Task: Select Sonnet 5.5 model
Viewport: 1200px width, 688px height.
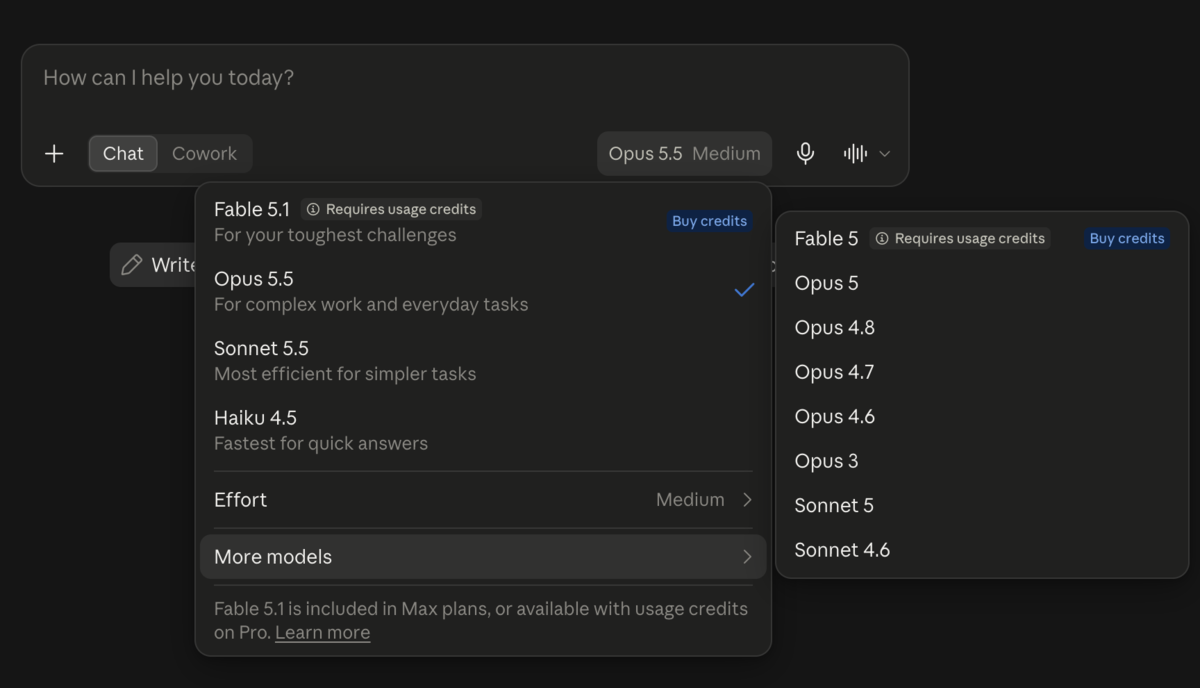Action: coord(483,360)
